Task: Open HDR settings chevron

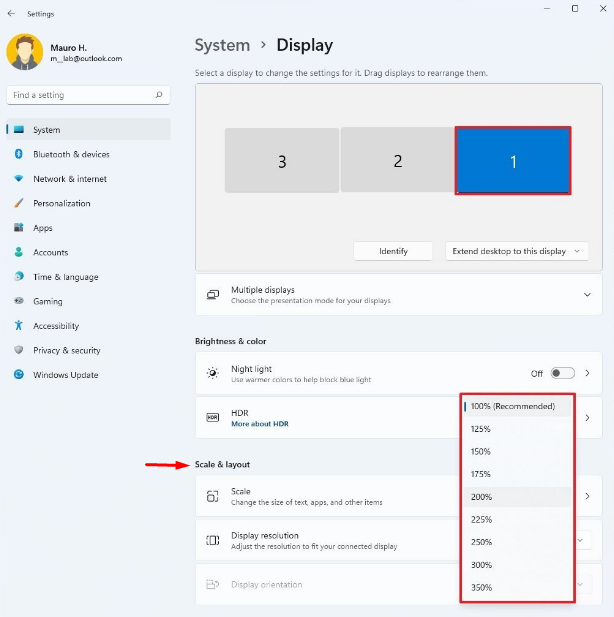Action: (587, 417)
